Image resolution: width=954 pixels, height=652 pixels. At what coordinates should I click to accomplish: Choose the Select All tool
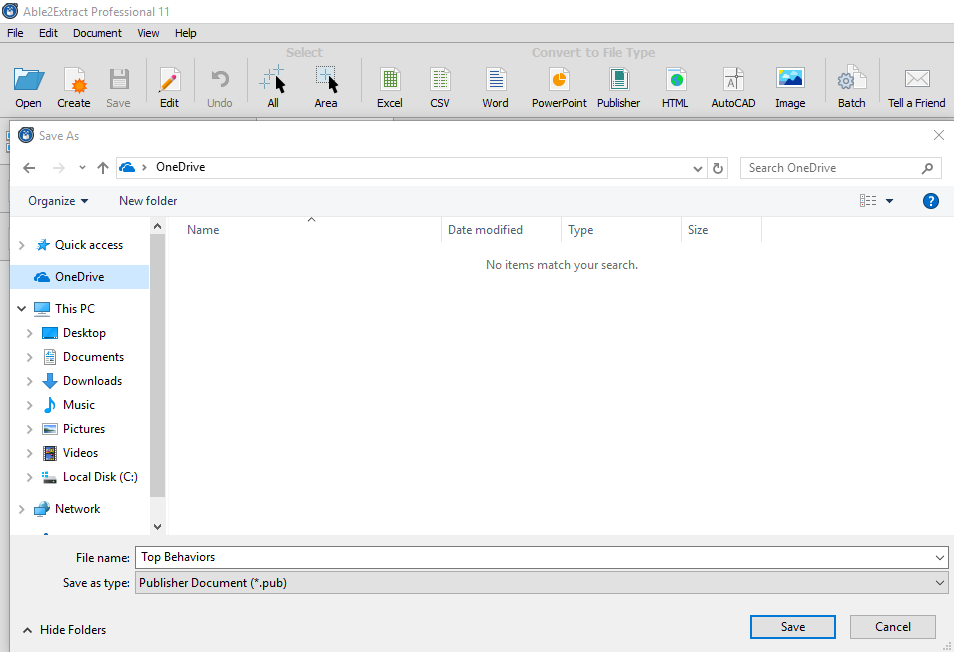pyautogui.click(x=273, y=79)
